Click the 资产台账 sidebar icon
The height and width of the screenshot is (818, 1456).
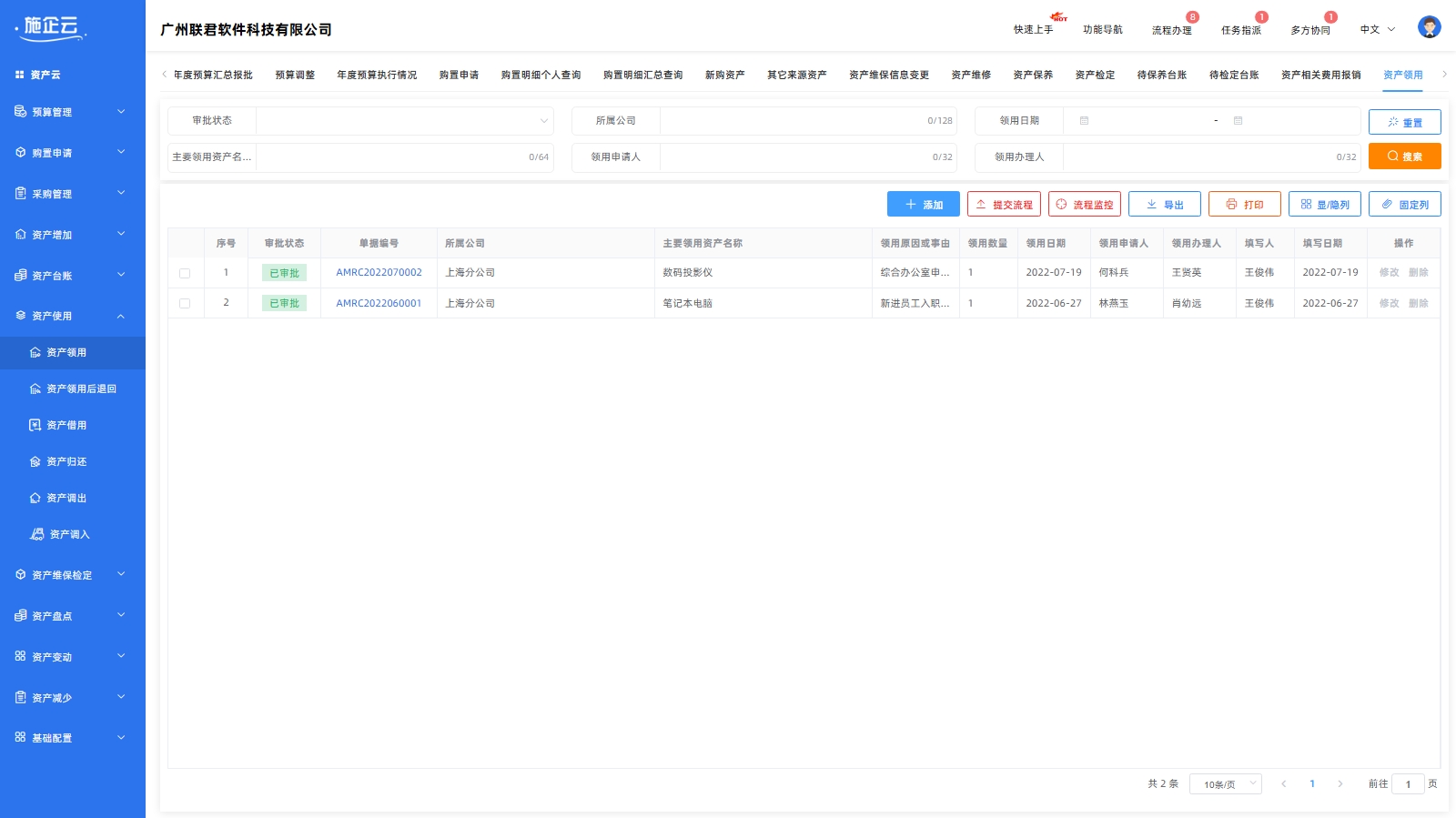20,275
